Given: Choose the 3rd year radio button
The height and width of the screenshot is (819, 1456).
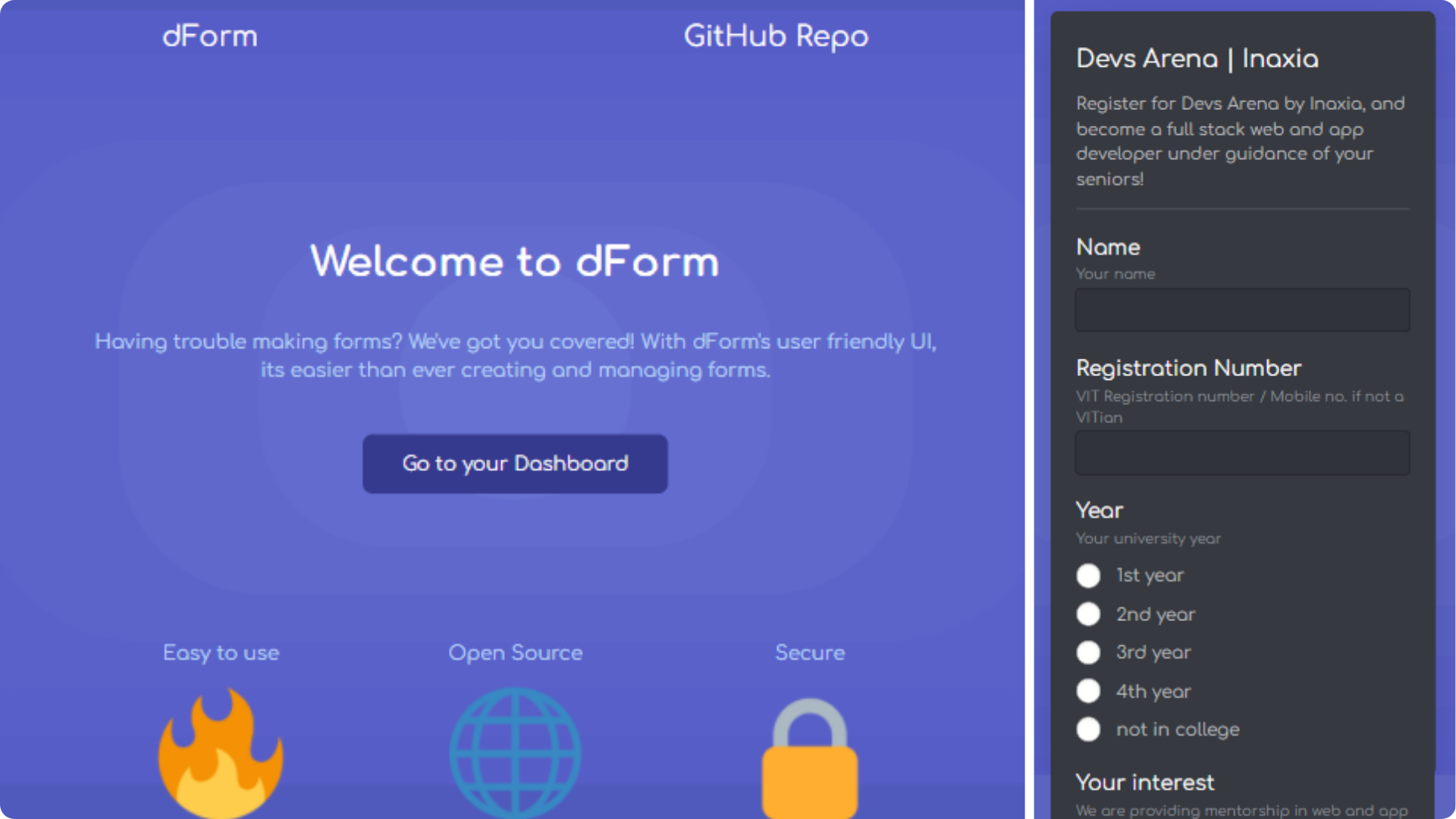Looking at the screenshot, I should (x=1088, y=652).
